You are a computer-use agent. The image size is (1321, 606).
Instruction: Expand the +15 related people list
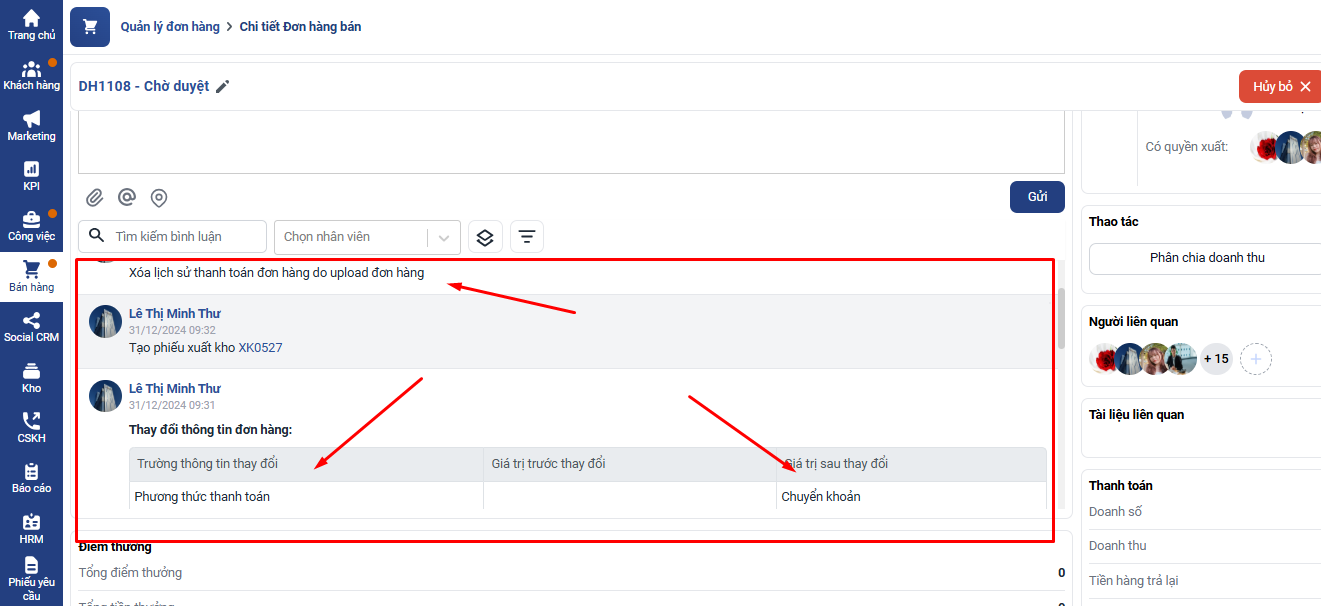(x=1216, y=359)
